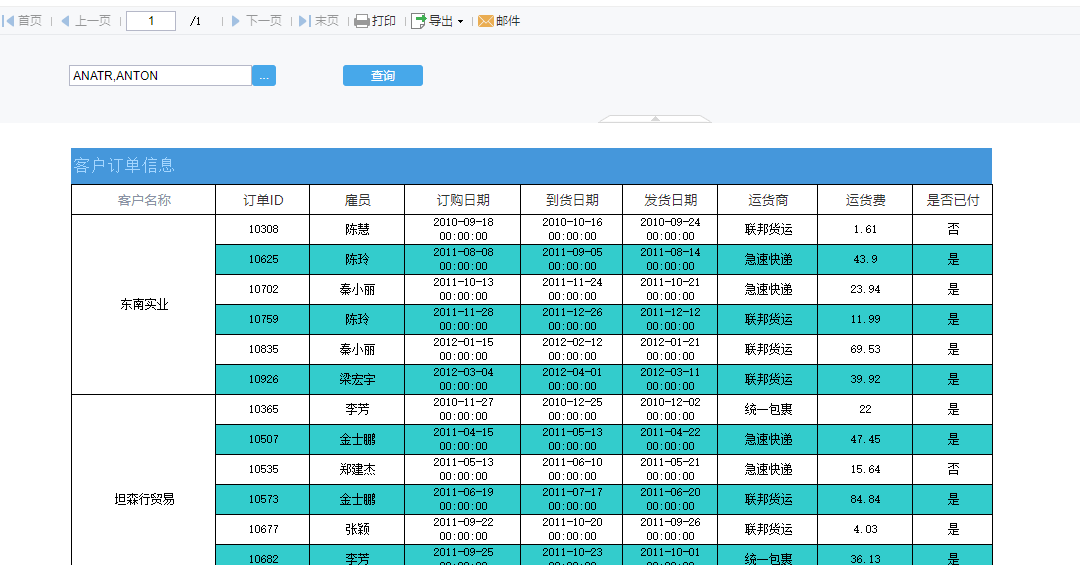Click order ID 10507
This screenshot has width=1080, height=565.
pyautogui.click(x=263, y=440)
